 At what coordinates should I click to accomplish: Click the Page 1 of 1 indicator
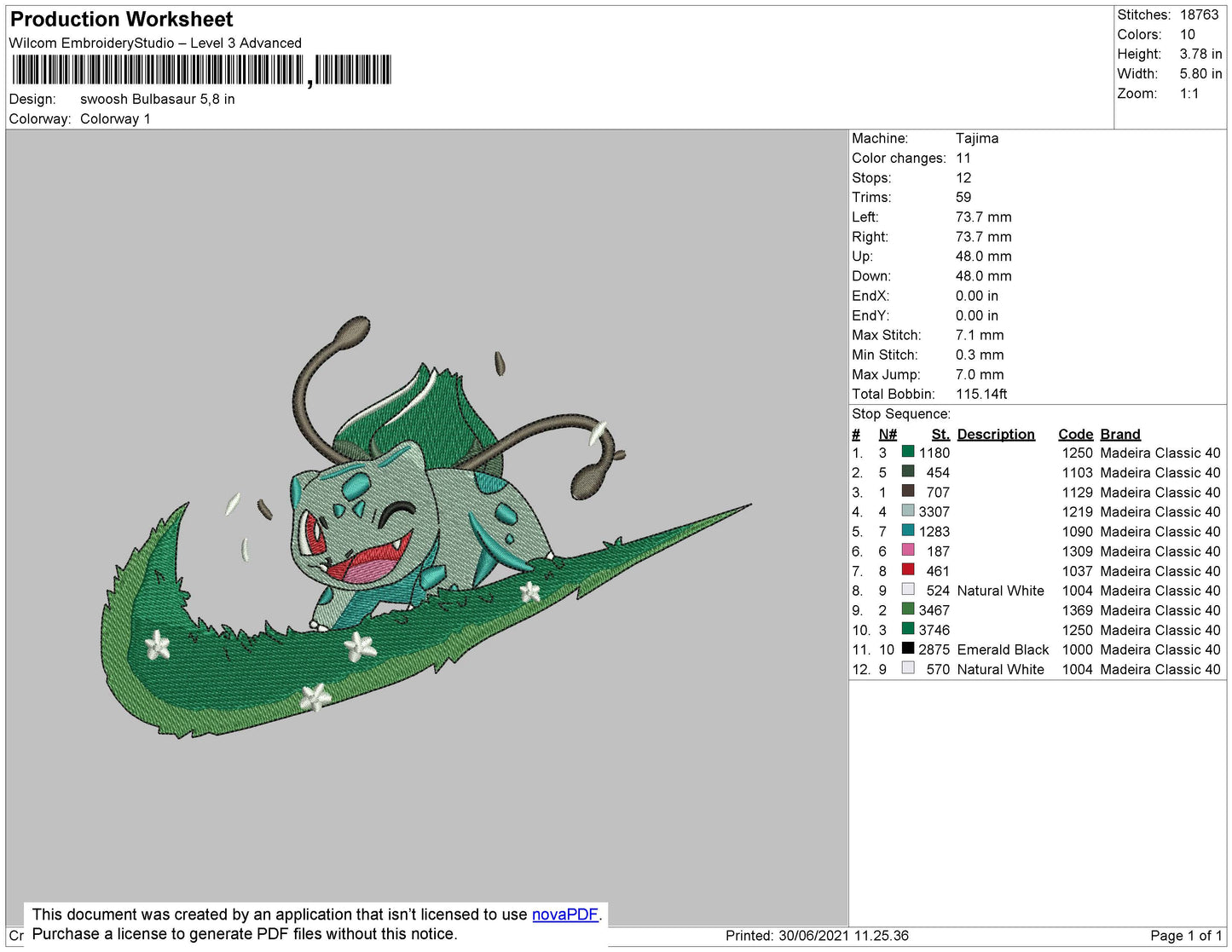pyautogui.click(x=1185, y=936)
